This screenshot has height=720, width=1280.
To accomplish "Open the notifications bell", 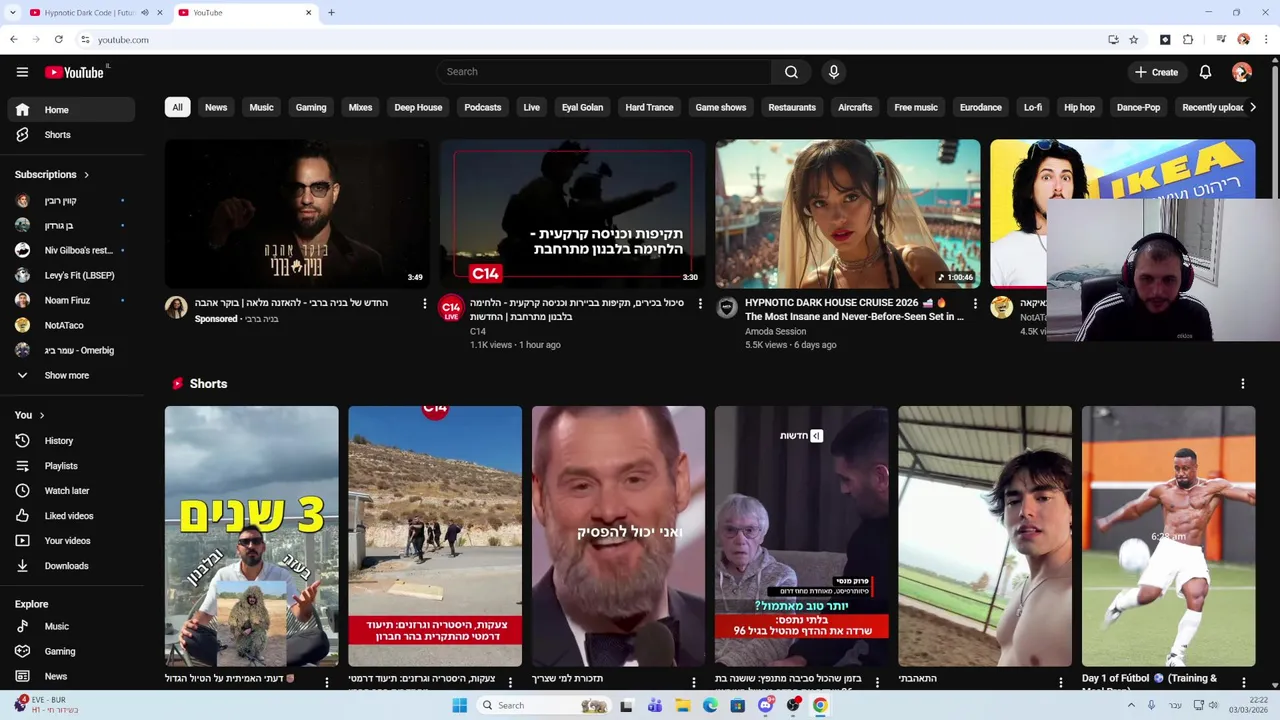I will (1205, 72).
